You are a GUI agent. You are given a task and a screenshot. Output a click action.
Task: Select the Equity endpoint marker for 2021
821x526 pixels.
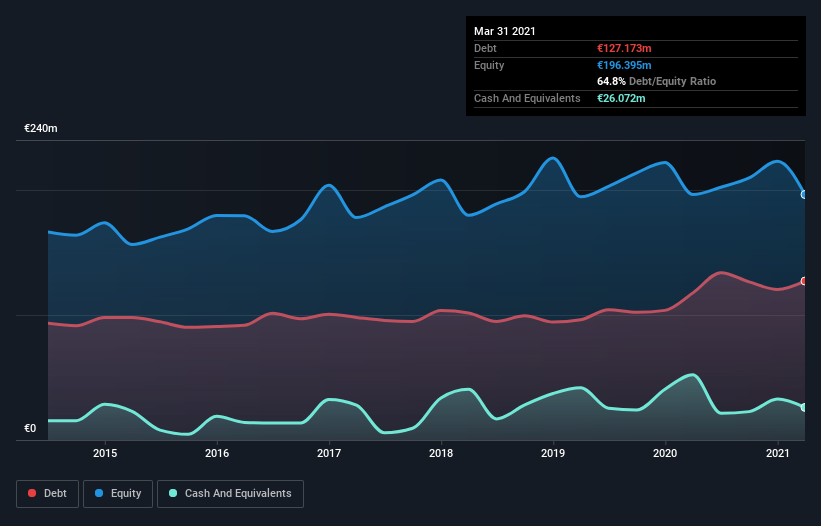tap(804, 195)
